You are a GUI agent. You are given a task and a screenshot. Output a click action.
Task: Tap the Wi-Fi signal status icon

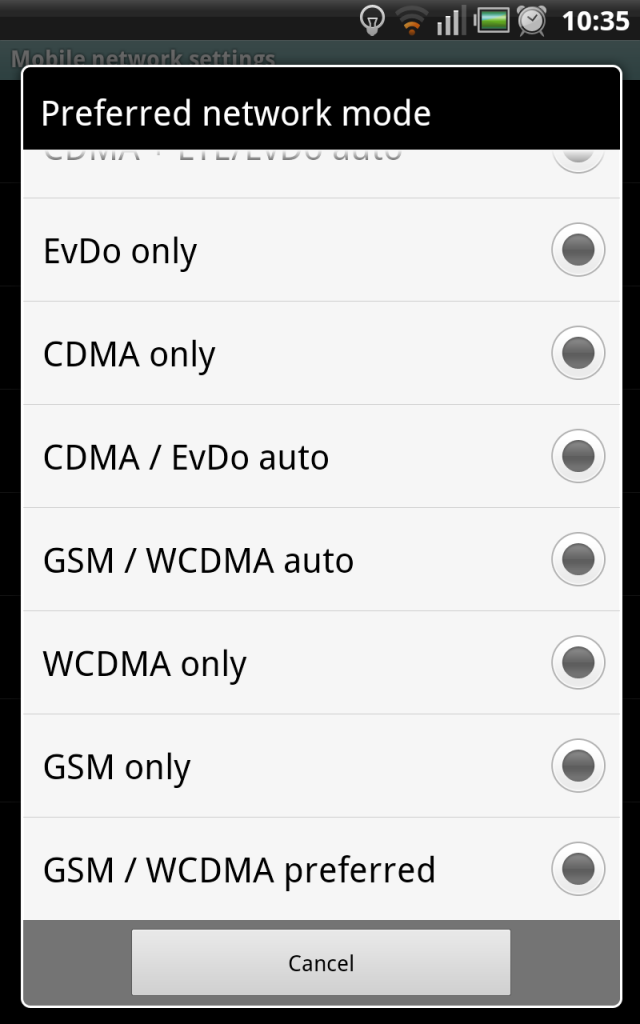coord(411,20)
